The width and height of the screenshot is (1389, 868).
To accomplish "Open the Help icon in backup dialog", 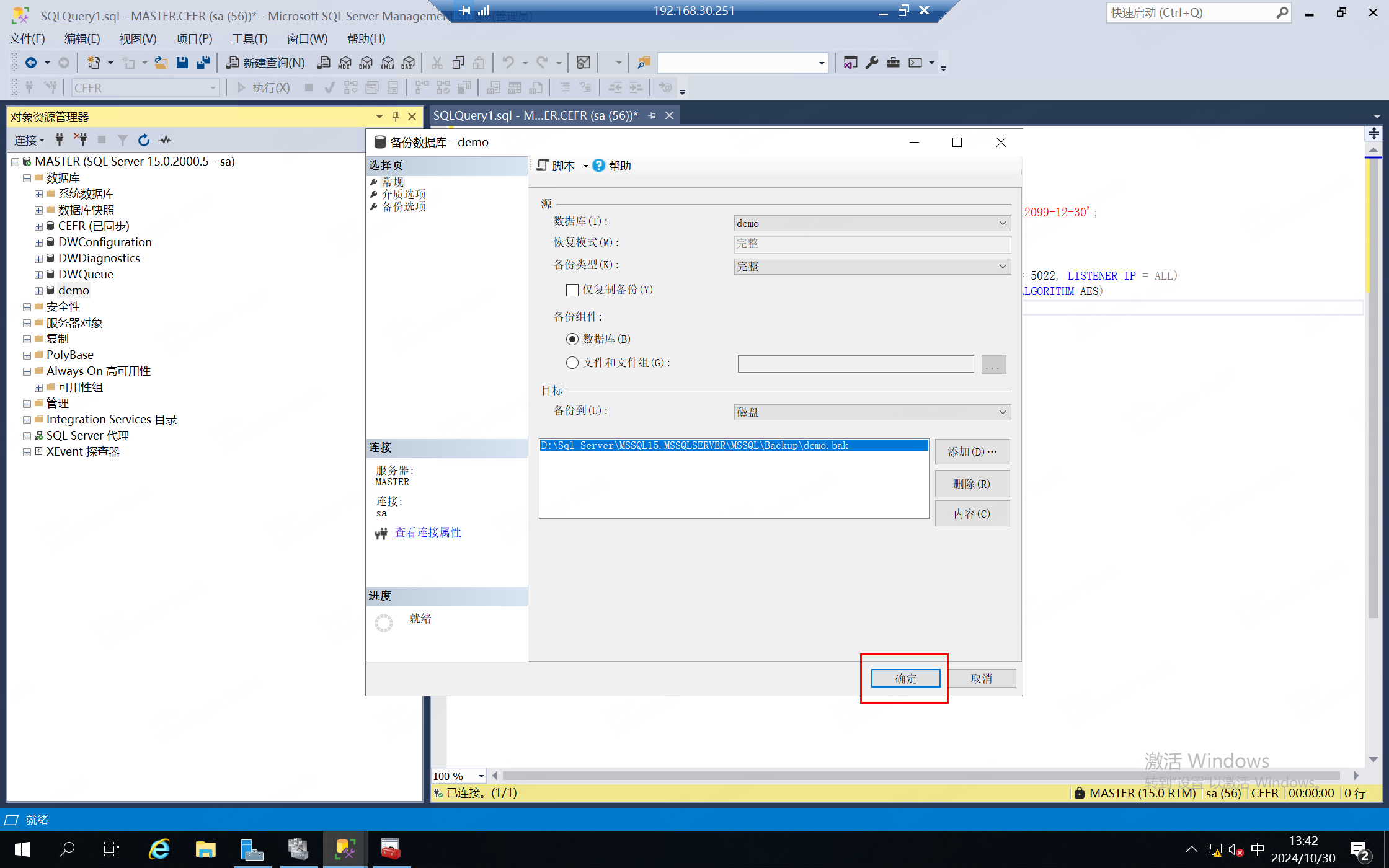I will point(599,166).
